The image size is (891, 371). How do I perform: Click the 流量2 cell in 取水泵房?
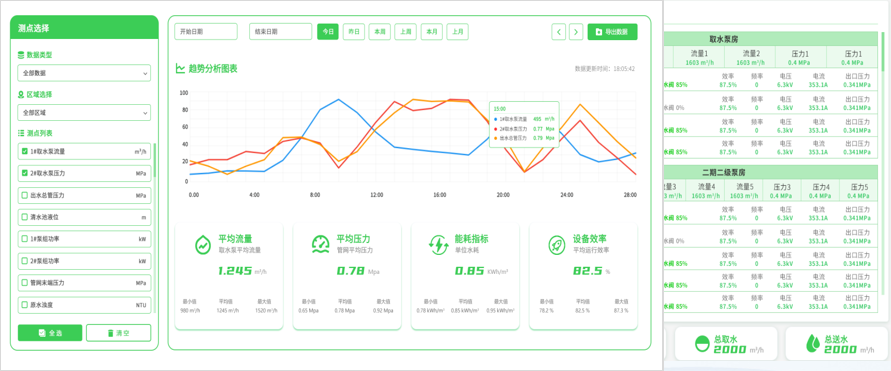750,57
